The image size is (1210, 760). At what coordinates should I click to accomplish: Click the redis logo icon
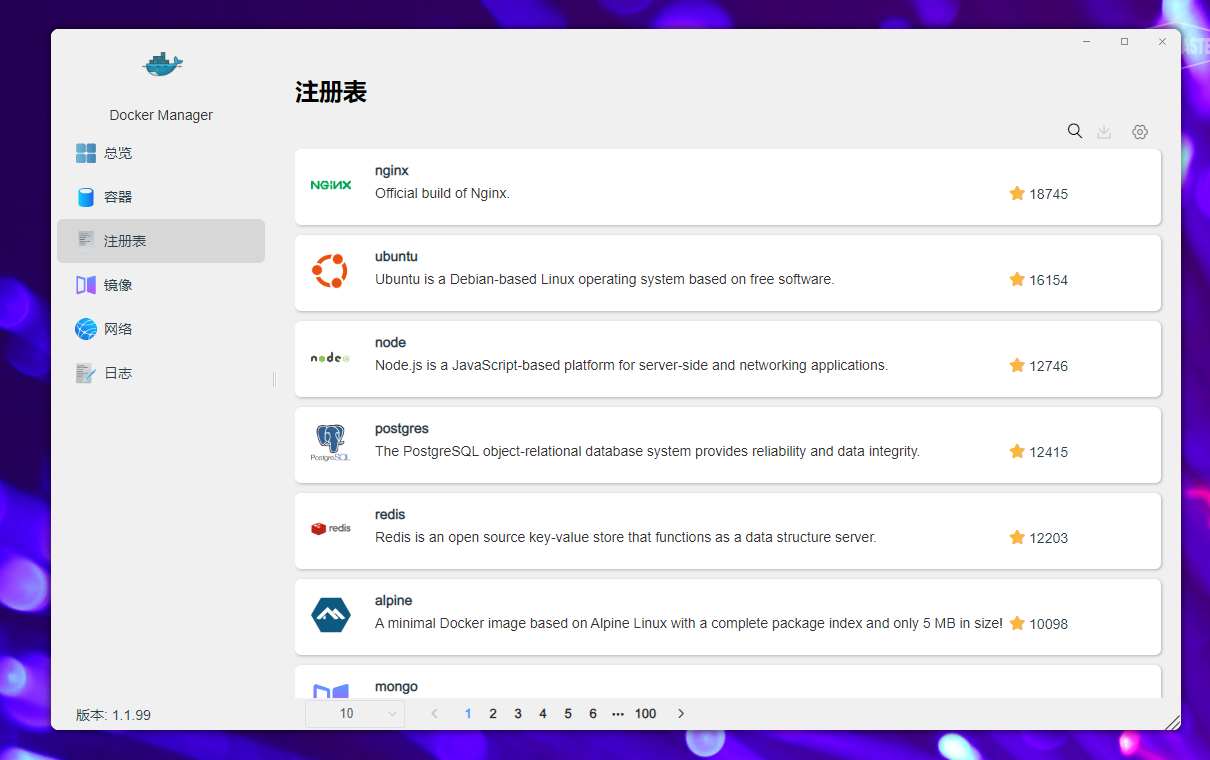[331, 528]
